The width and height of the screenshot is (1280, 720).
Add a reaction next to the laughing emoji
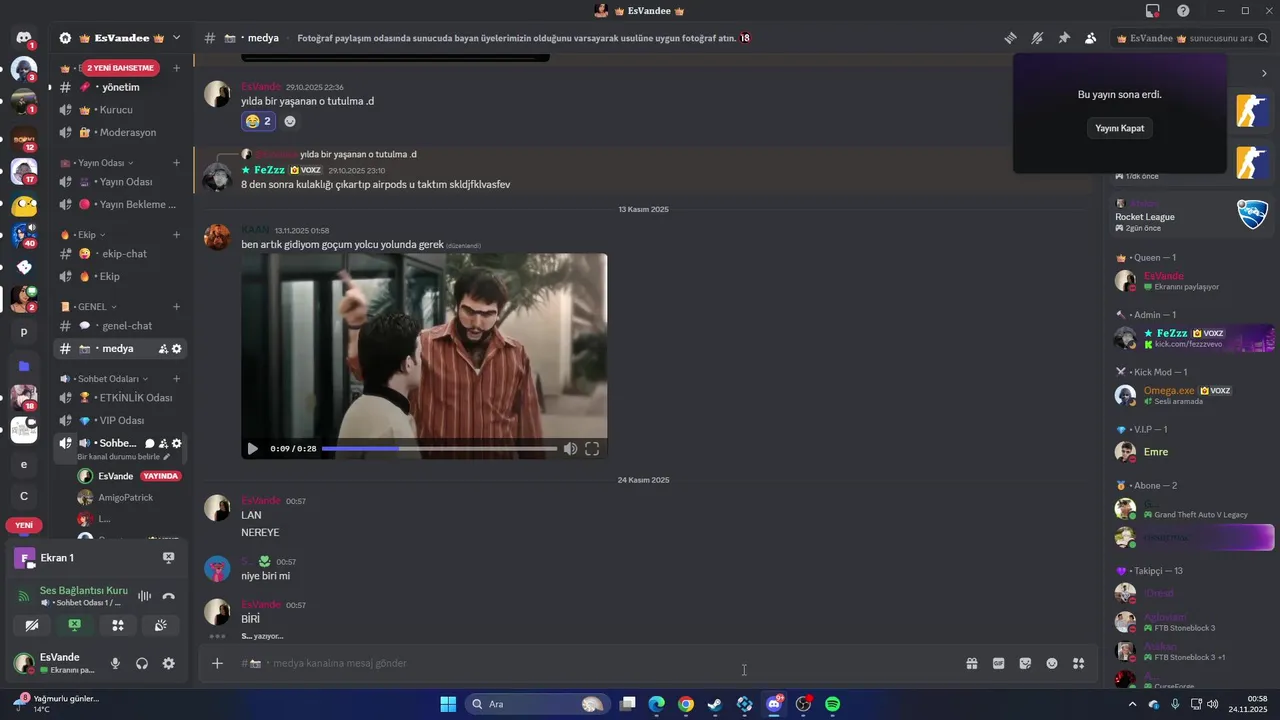pos(290,121)
